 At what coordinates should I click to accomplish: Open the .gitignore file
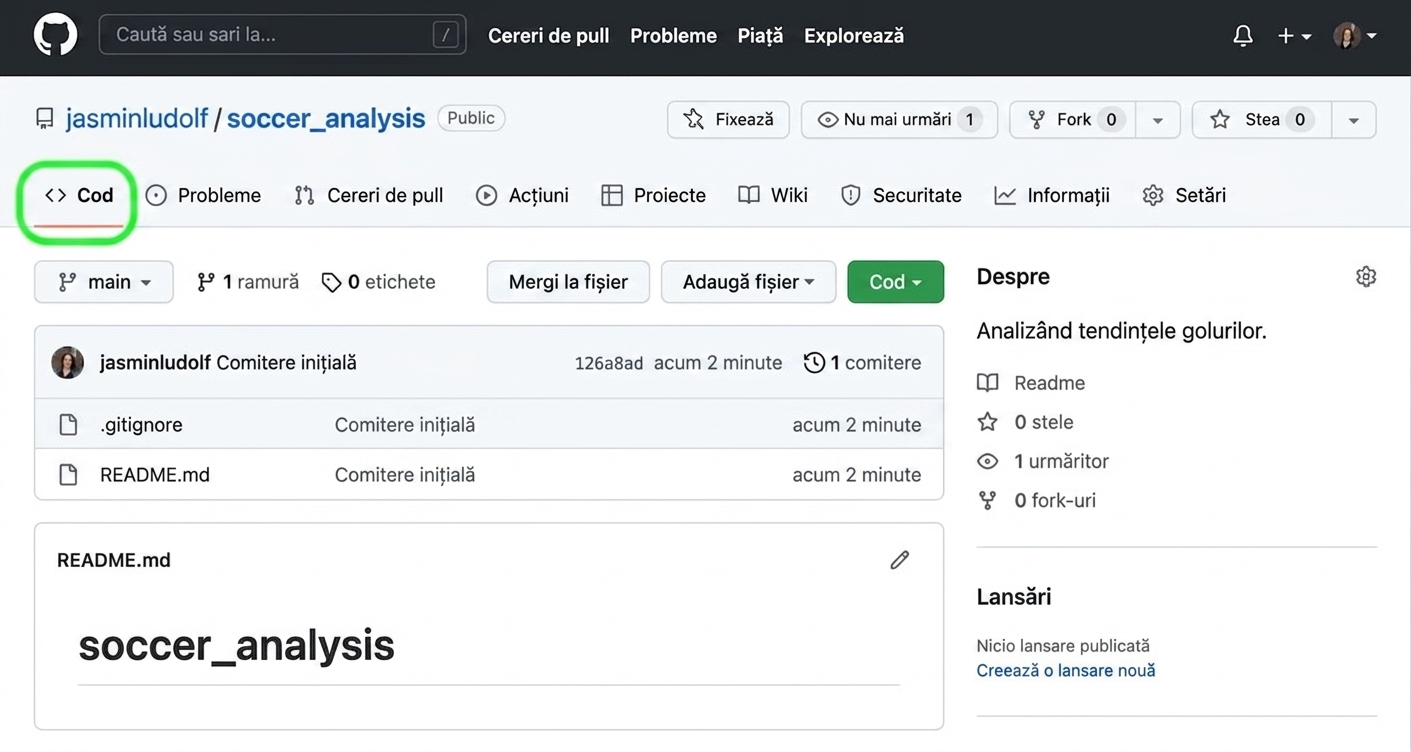coord(141,425)
